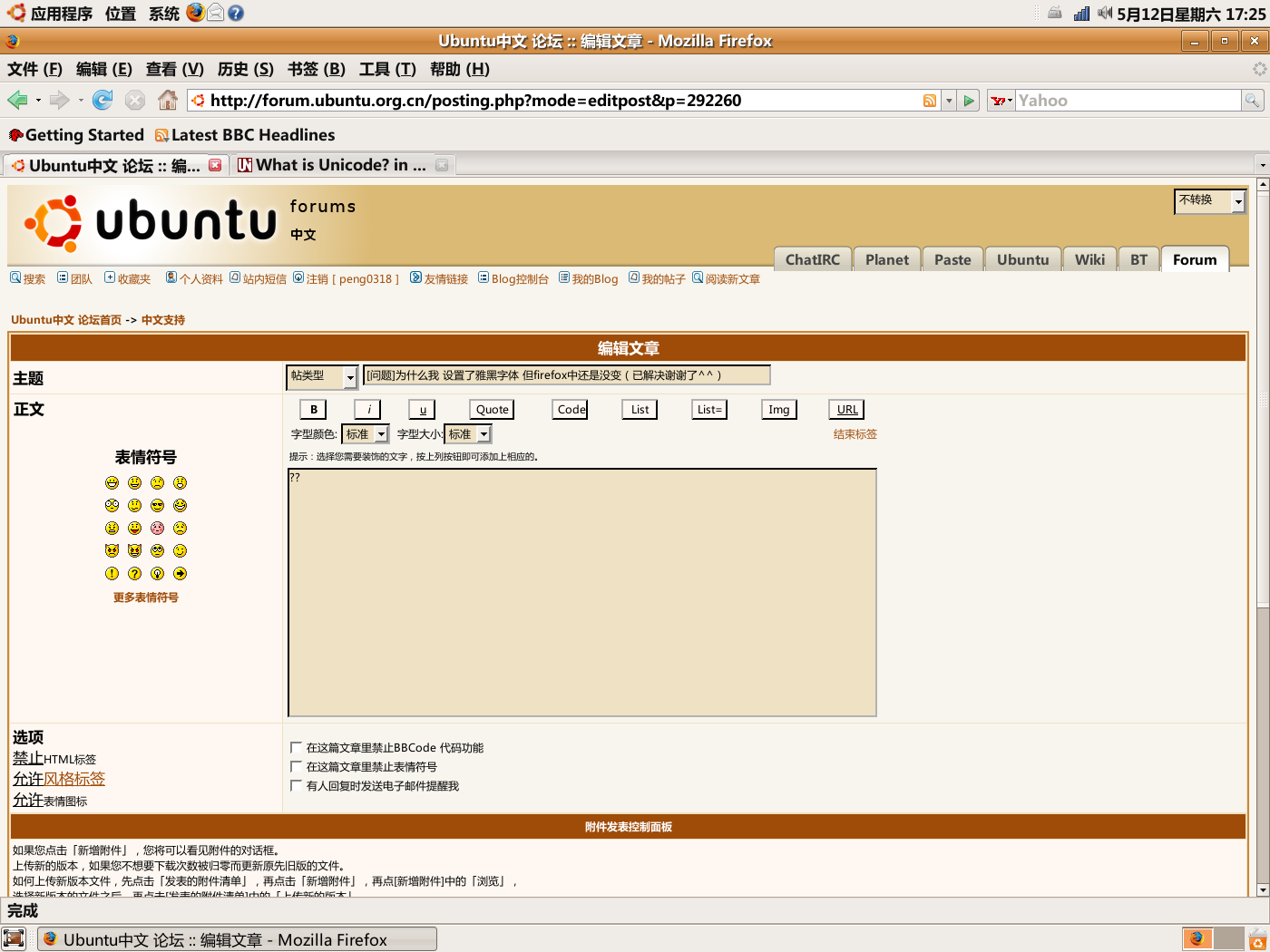Insert the grinning twisted devil emoticon
The height and width of the screenshot is (952, 1270).
point(134,551)
